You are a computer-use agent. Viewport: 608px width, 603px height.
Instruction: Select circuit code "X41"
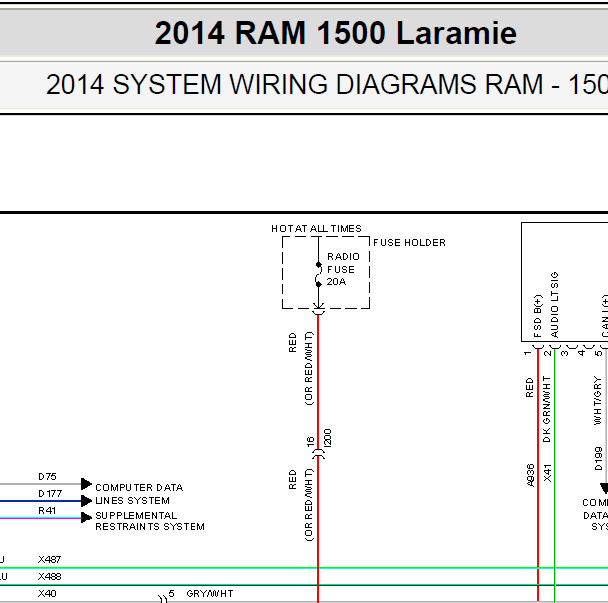[x=547, y=473]
